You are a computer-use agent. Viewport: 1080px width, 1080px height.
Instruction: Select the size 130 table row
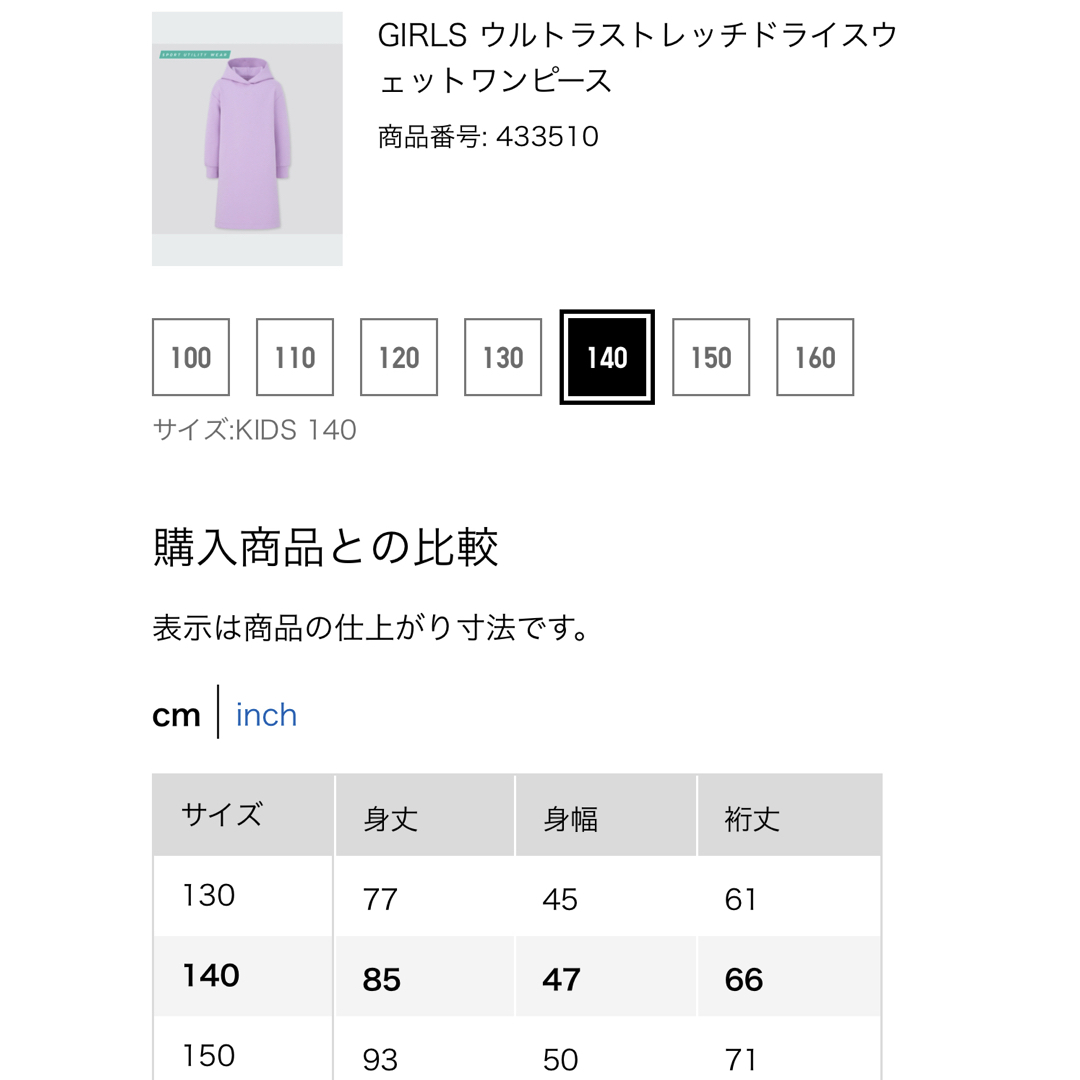(x=517, y=896)
